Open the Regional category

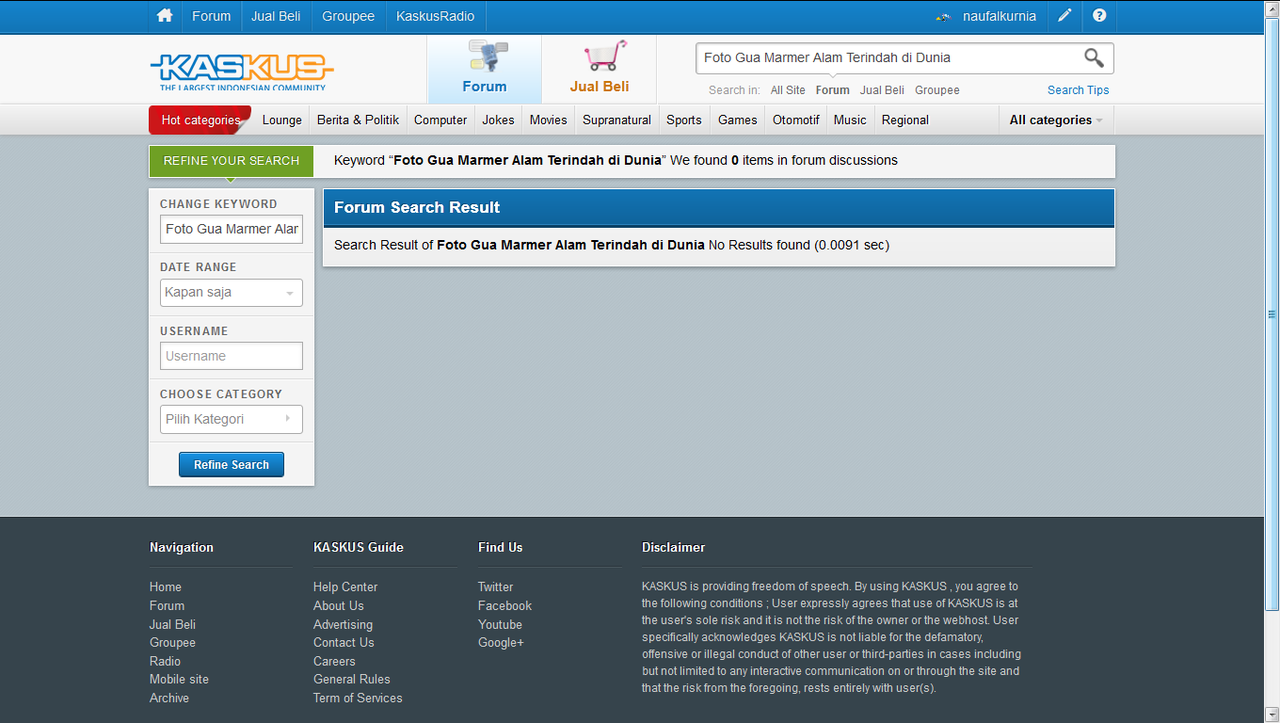click(905, 120)
